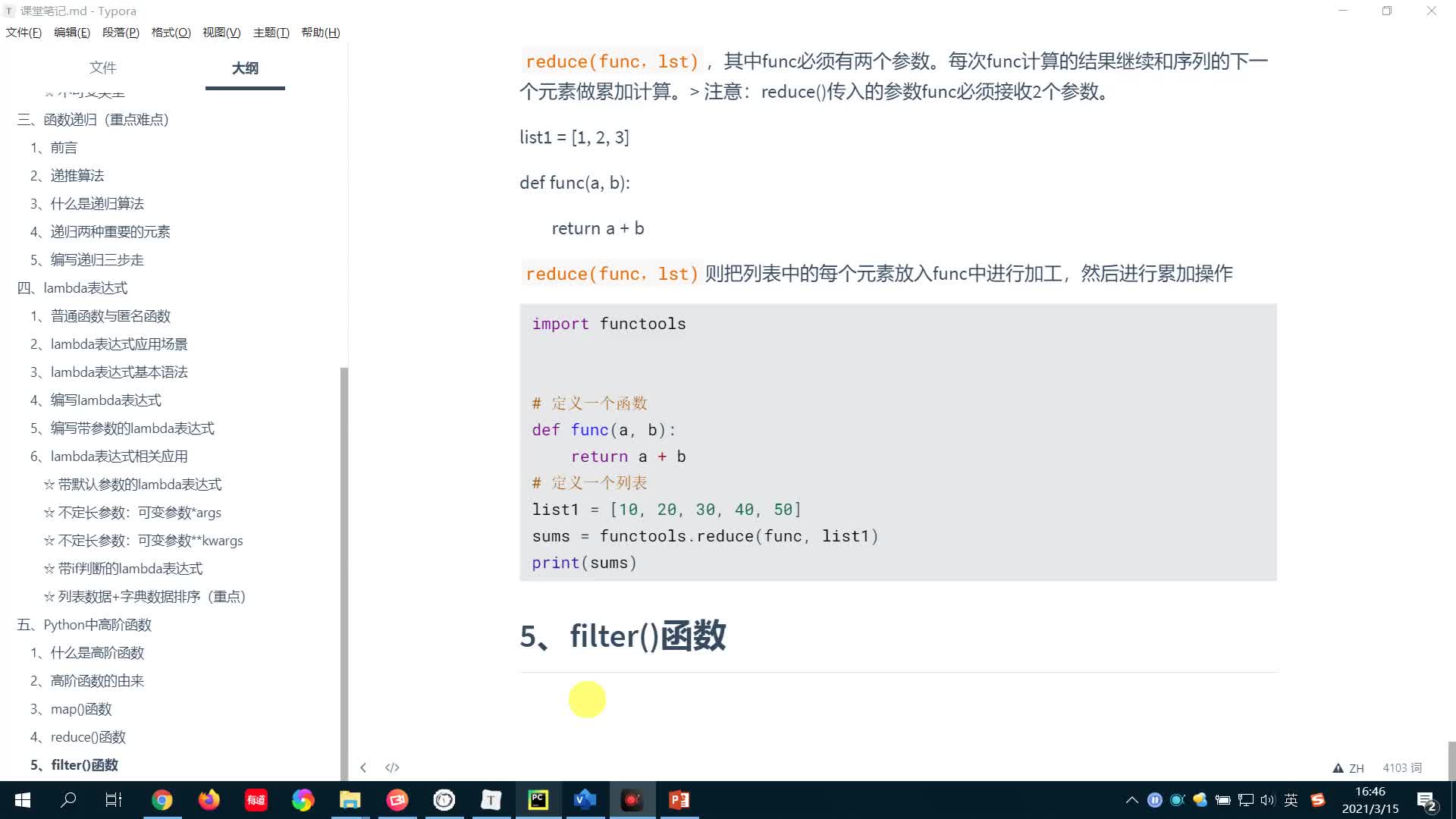Launch Chrome from taskbar

coord(162,800)
